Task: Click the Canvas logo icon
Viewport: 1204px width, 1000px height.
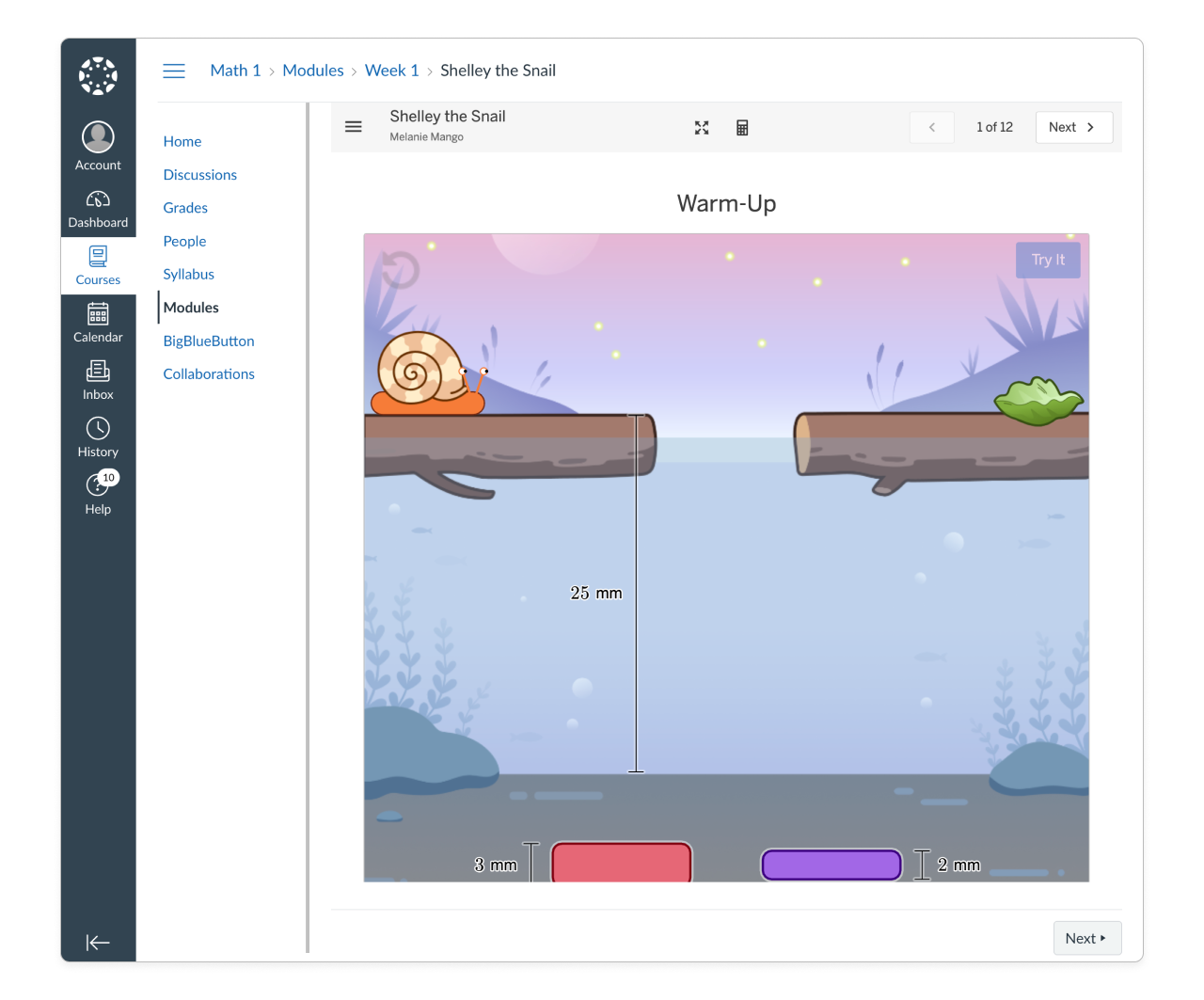Action: pyautogui.click(x=98, y=75)
